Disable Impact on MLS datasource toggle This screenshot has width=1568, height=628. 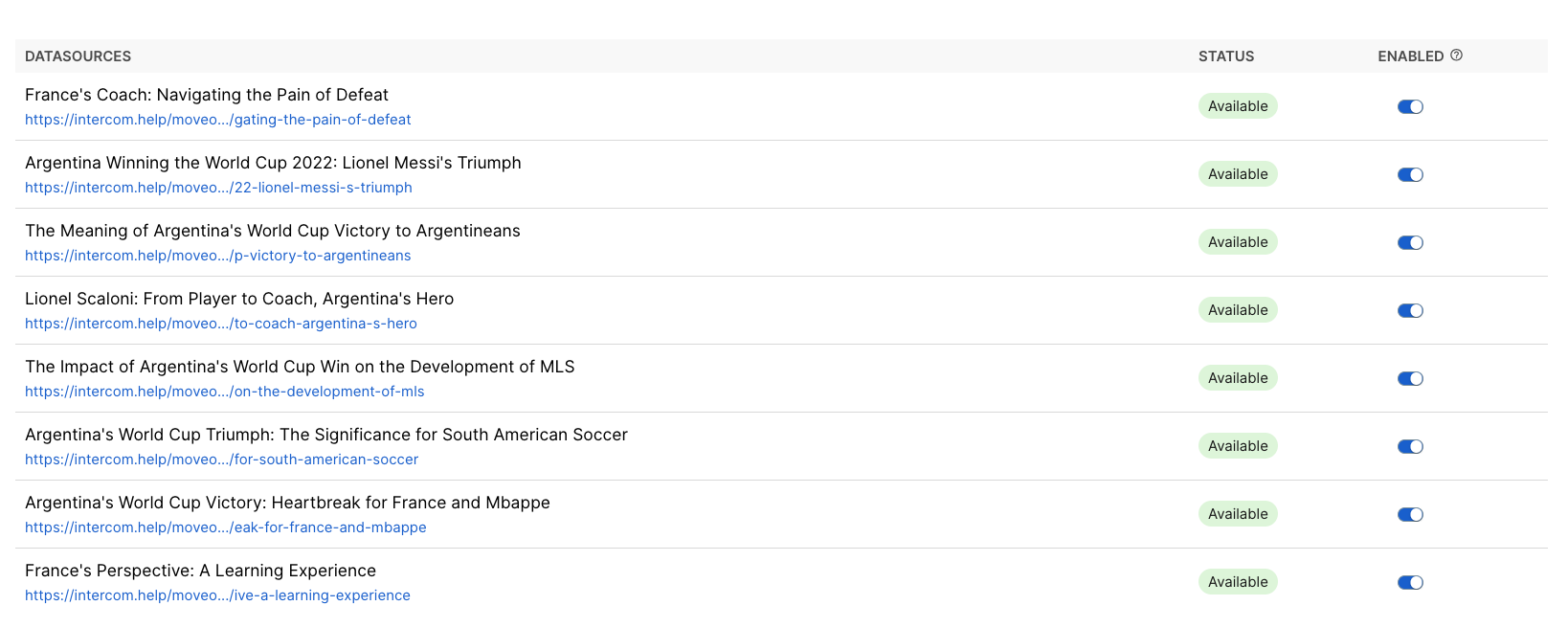1410,379
